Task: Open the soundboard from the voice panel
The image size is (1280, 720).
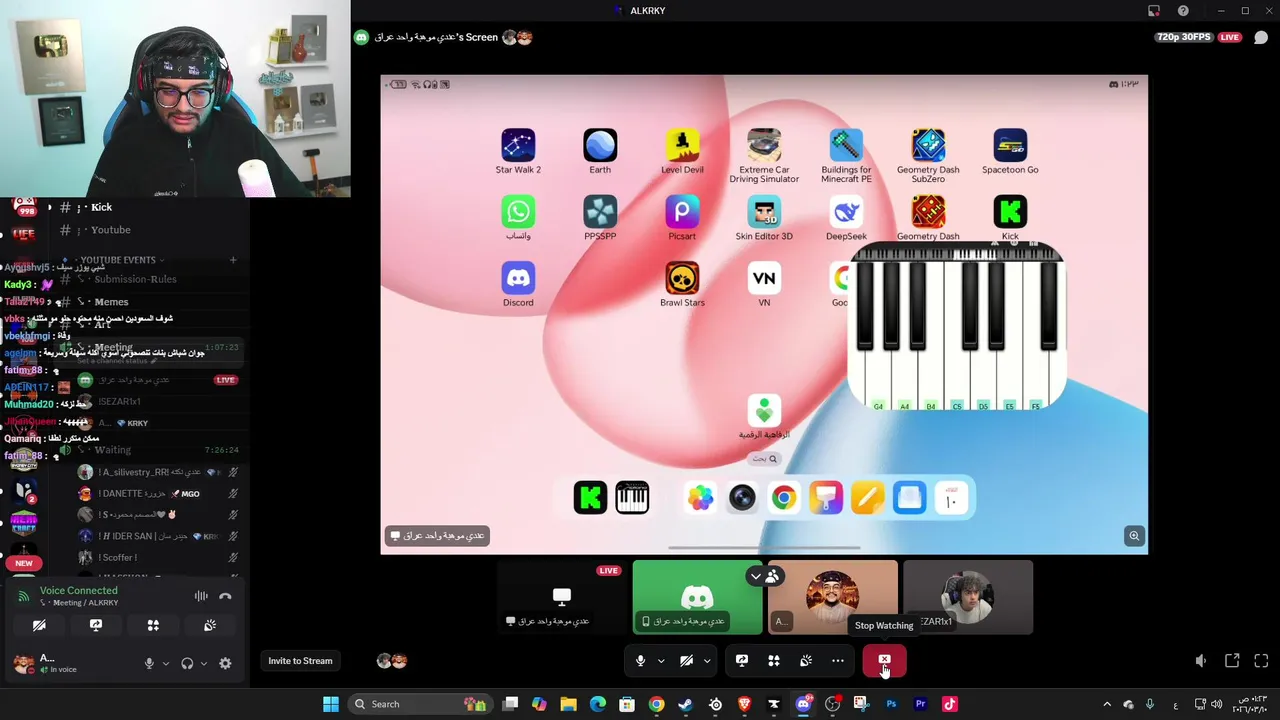Action: [210, 625]
